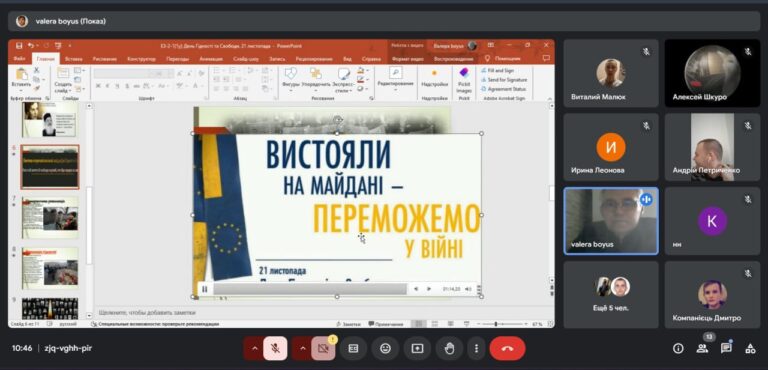Open microphone audio settings chevron
The height and width of the screenshot is (370, 768).
coord(254,348)
